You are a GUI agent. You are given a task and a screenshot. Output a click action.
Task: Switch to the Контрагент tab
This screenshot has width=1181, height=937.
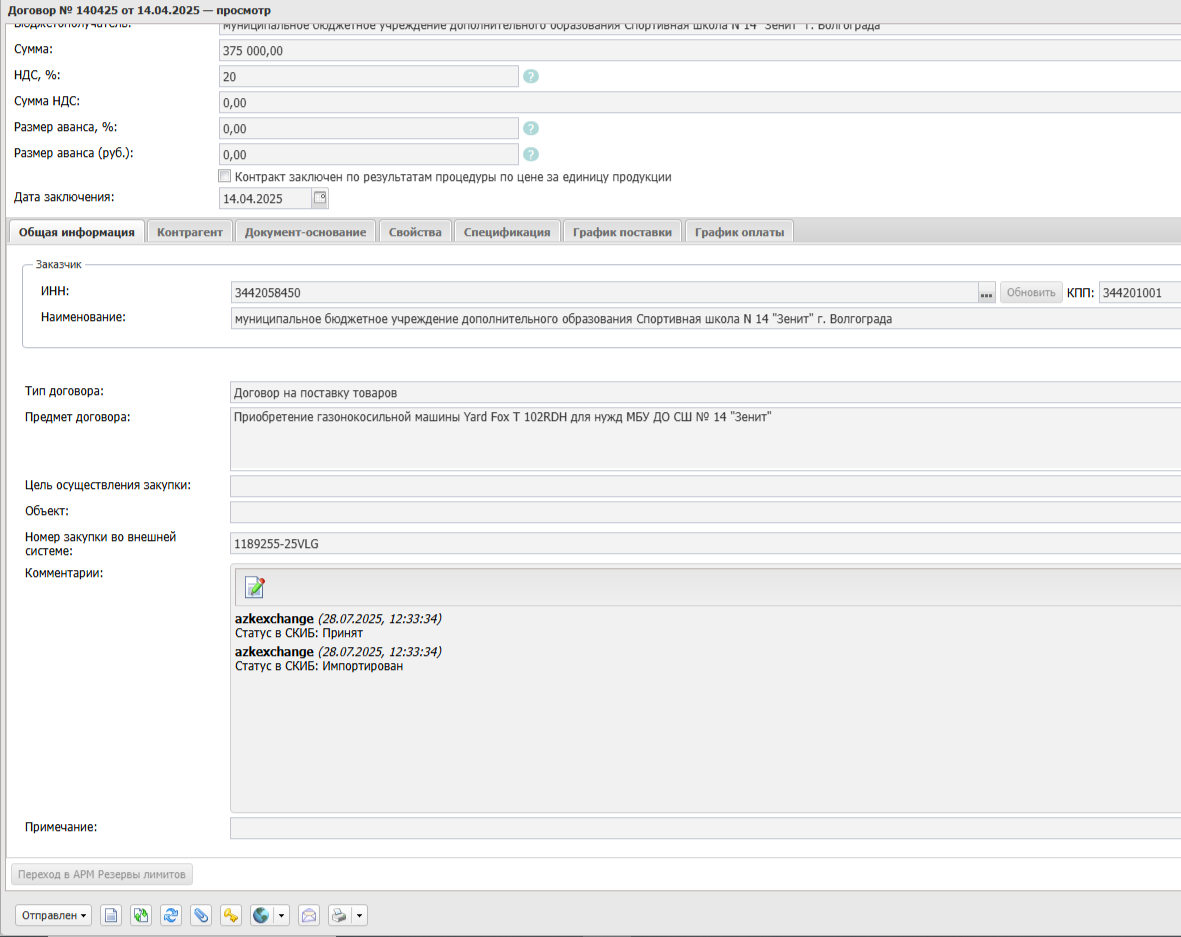pyautogui.click(x=190, y=232)
